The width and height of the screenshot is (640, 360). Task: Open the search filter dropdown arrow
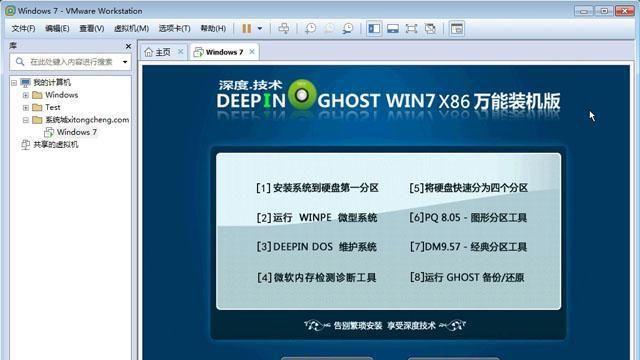[x=125, y=62]
